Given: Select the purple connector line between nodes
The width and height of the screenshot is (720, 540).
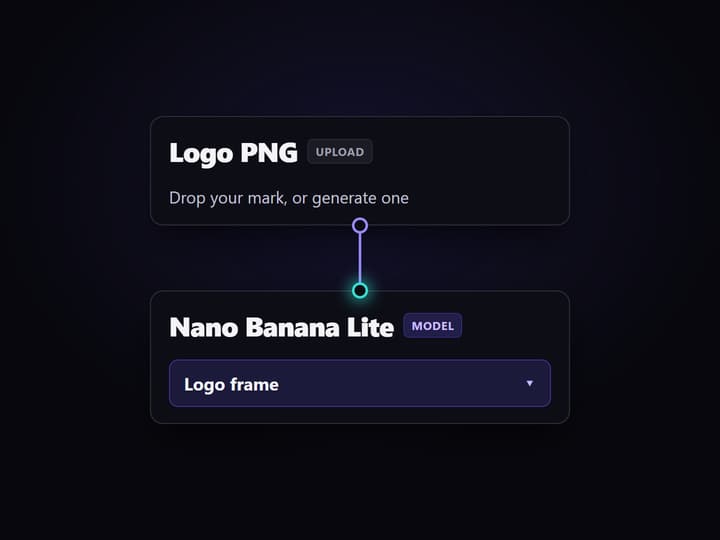Looking at the screenshot, I should click(x=360, y=258).
